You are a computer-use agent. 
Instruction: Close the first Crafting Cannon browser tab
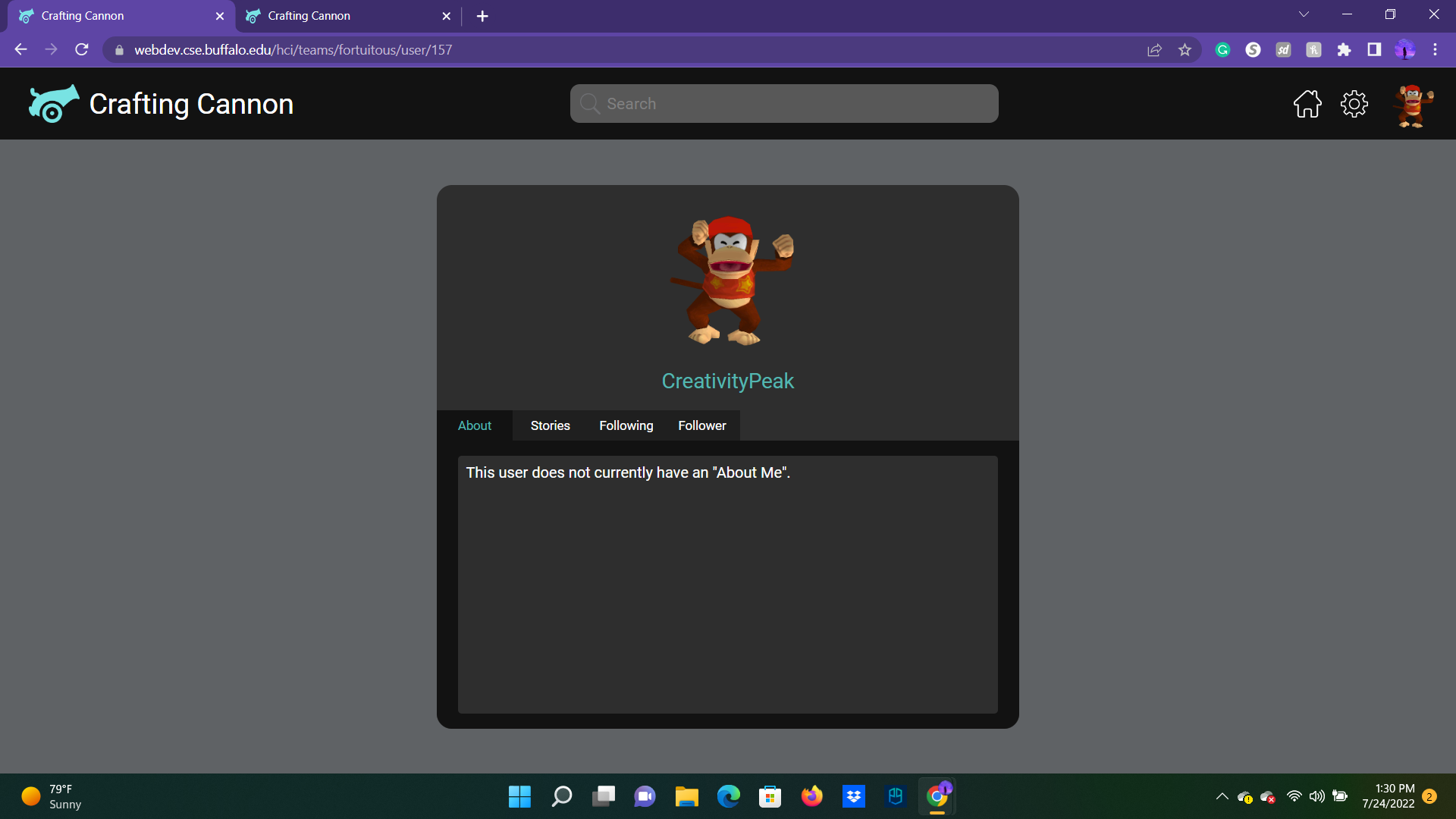tap(220, 16)
